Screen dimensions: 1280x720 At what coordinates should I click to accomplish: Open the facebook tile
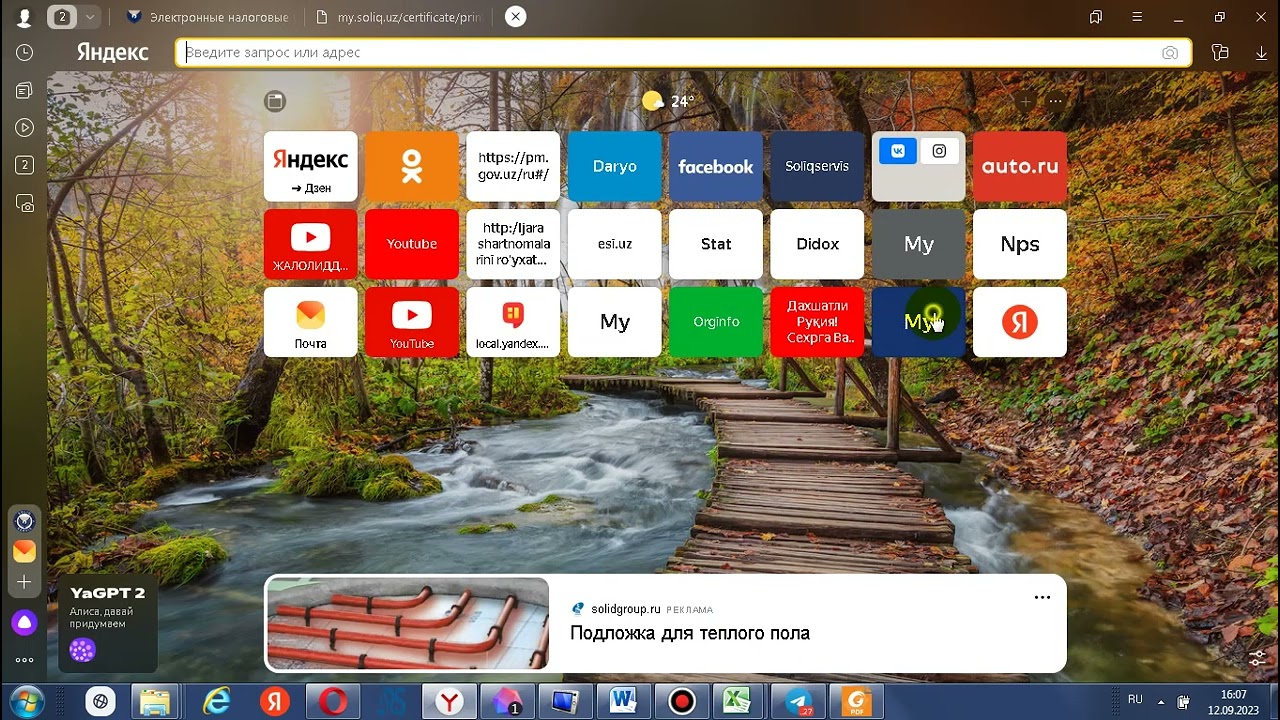point(716,166)
